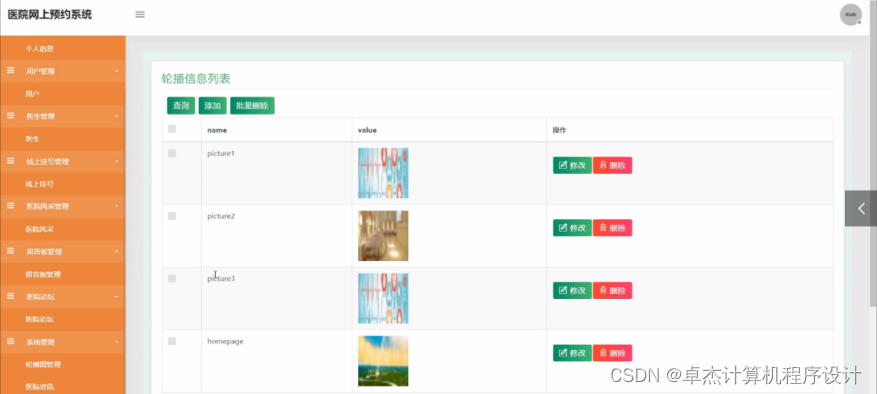The width and height of the screenshot is (877, 394).
Task: Collapse the 医院风采管理 group arrow
Action: click(116, 206)
